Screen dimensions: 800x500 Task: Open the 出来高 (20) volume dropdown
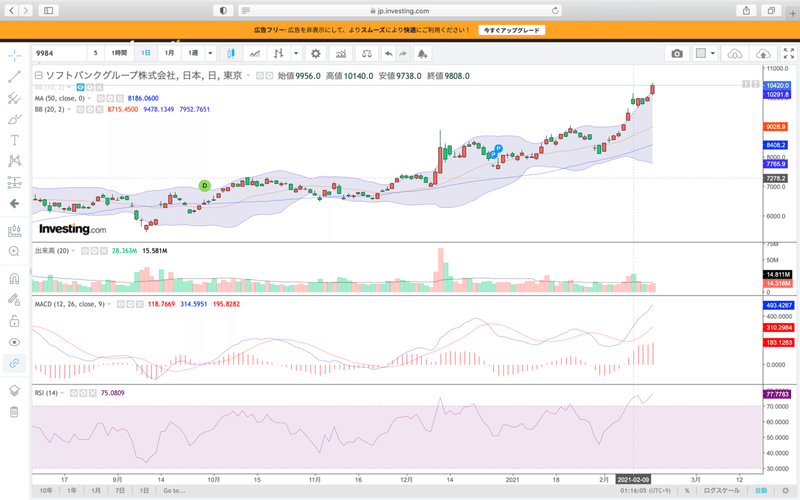[73, 251]
